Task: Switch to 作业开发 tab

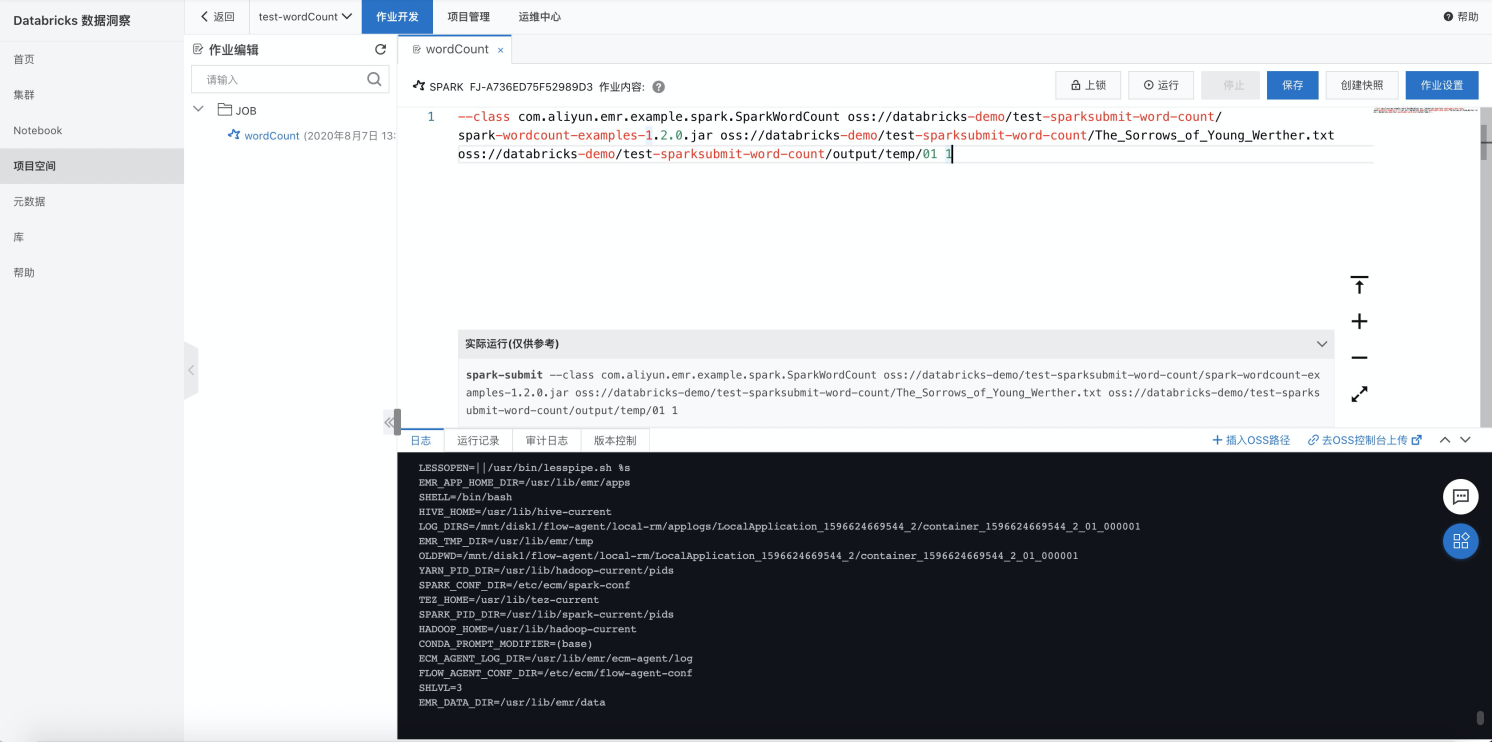Action: [x=397, y=17]
